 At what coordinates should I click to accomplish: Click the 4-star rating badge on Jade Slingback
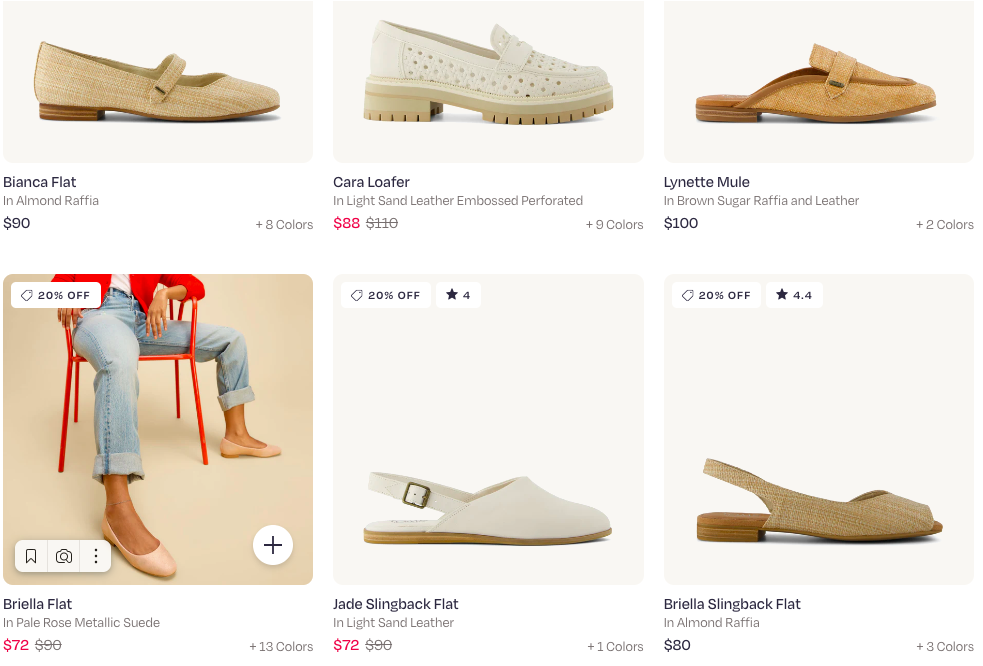tap(458, 295)
